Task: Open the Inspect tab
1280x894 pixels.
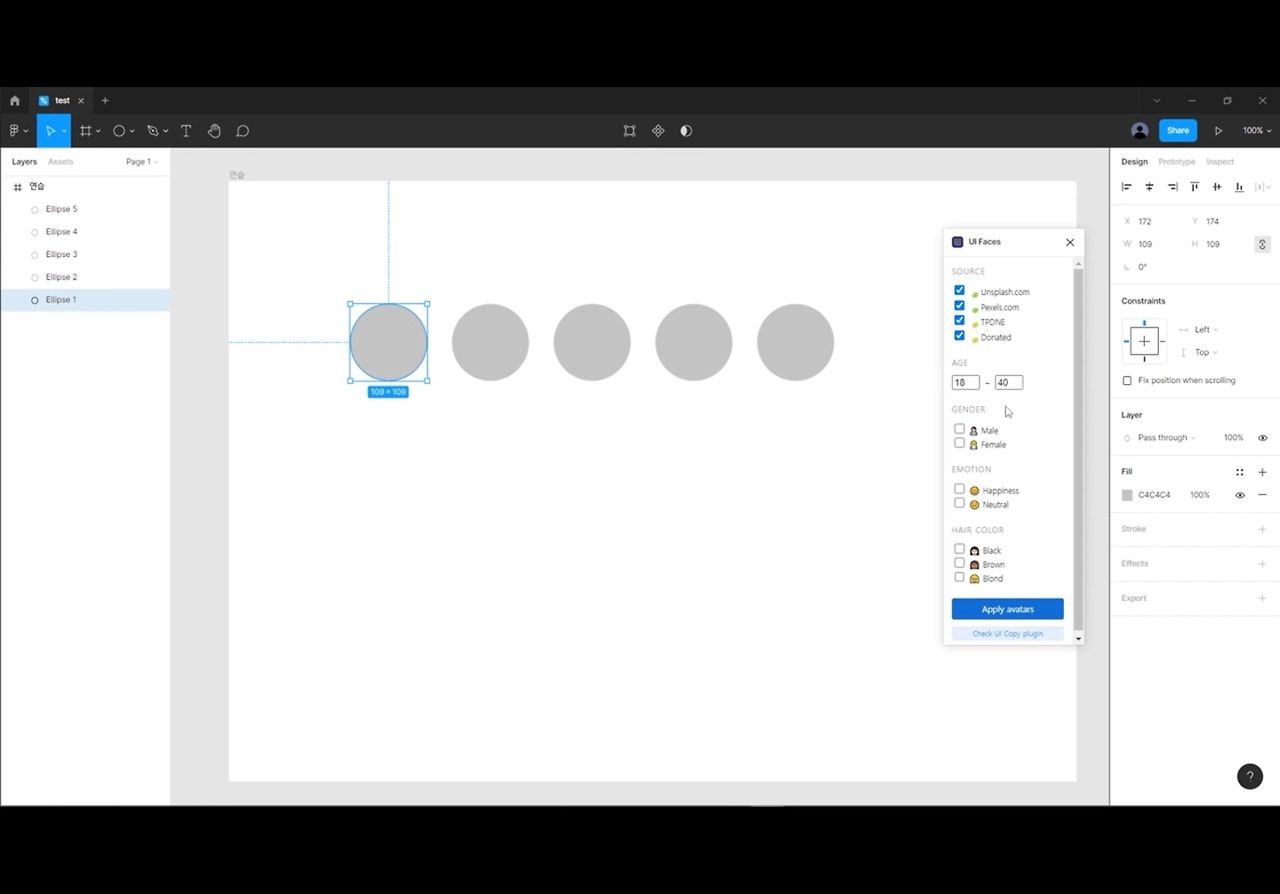Action: (x=1220, y=162)
